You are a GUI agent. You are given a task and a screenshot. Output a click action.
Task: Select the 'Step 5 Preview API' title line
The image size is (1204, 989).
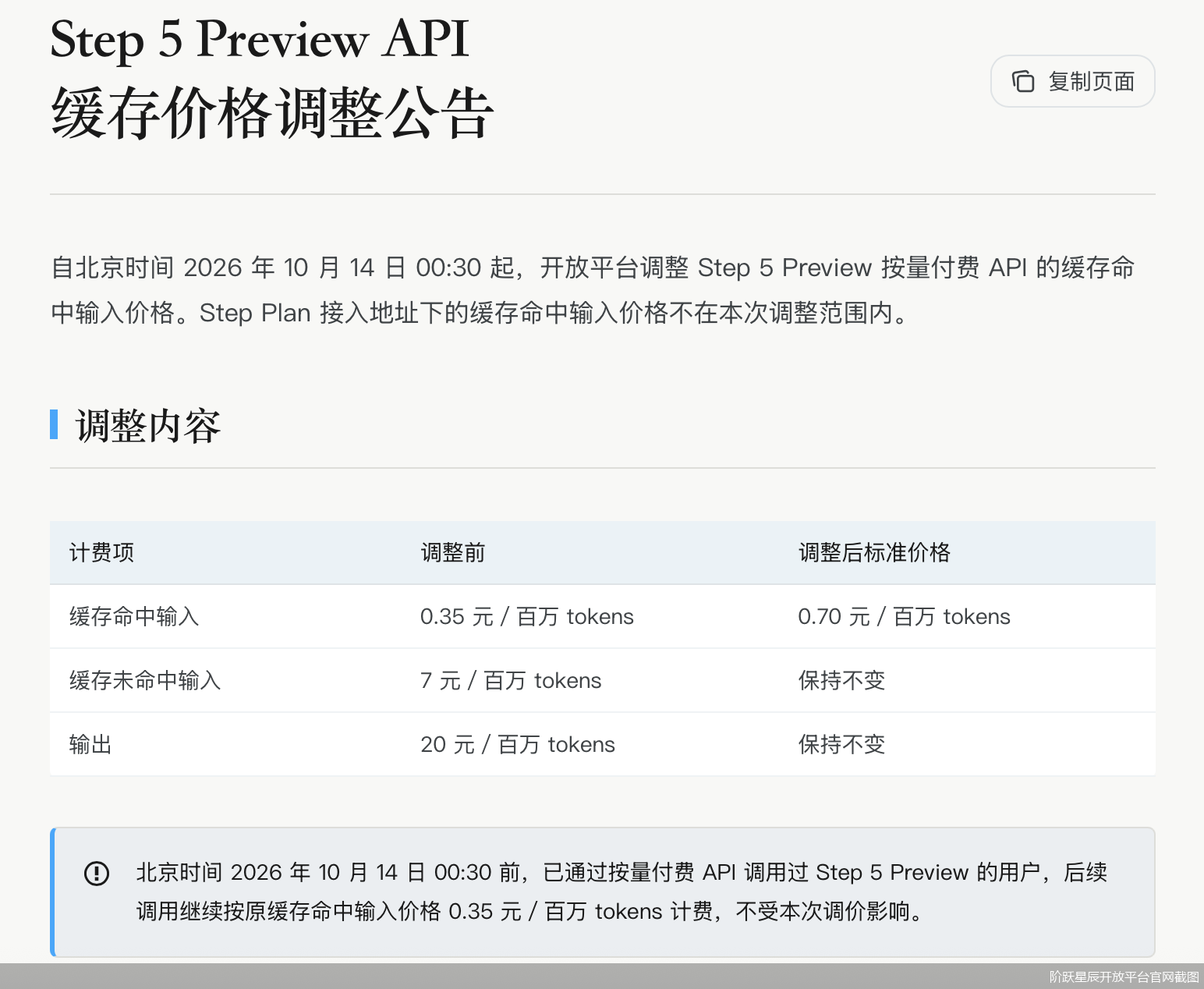260,39
